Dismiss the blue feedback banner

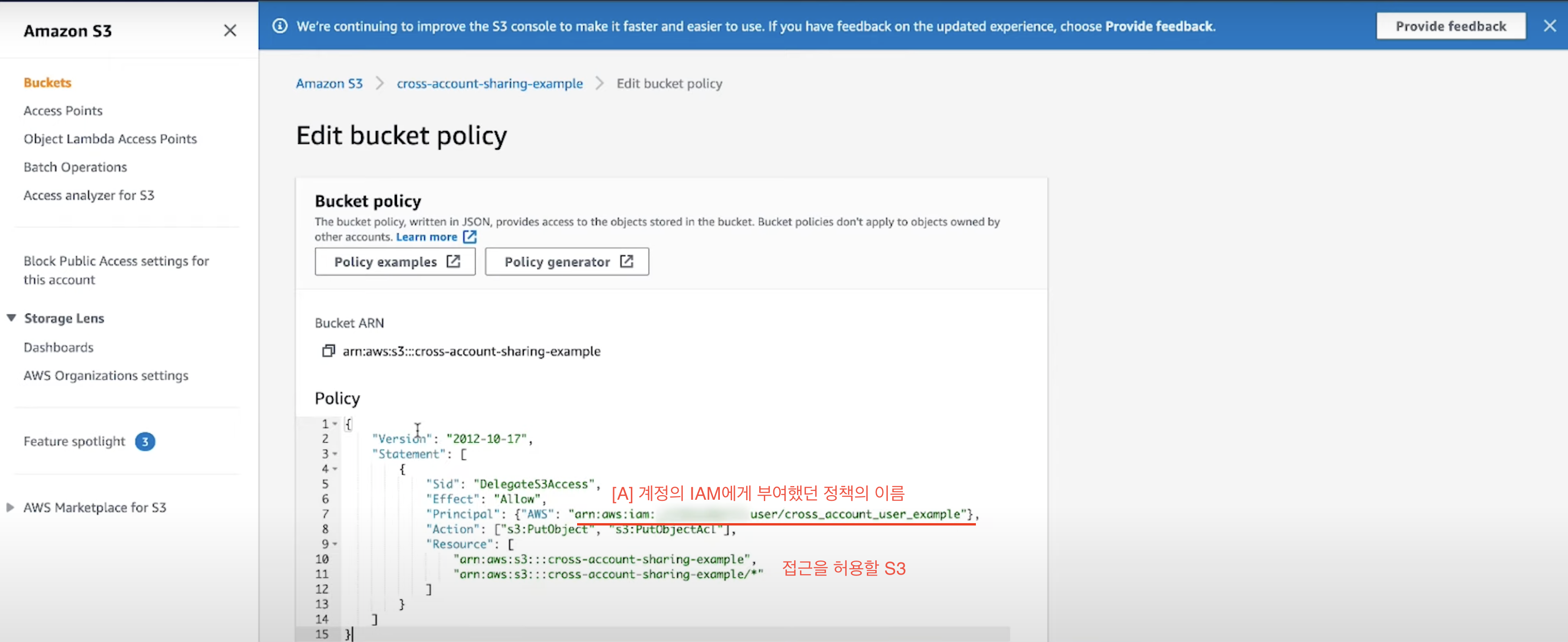1549,26
